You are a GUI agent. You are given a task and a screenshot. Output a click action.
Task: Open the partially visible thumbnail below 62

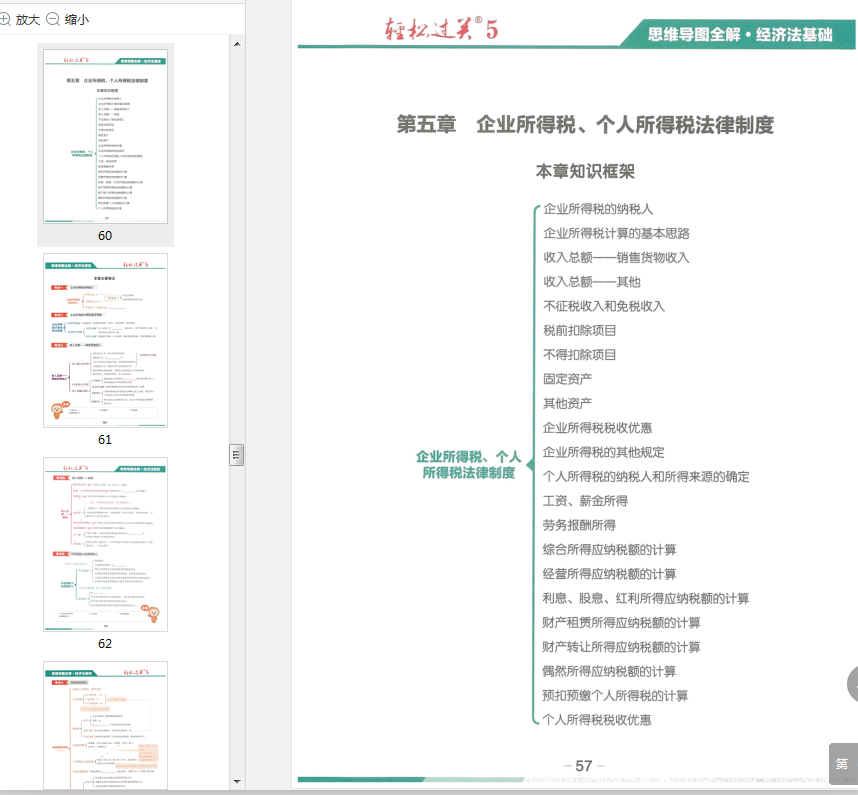[x=105, y=726]
